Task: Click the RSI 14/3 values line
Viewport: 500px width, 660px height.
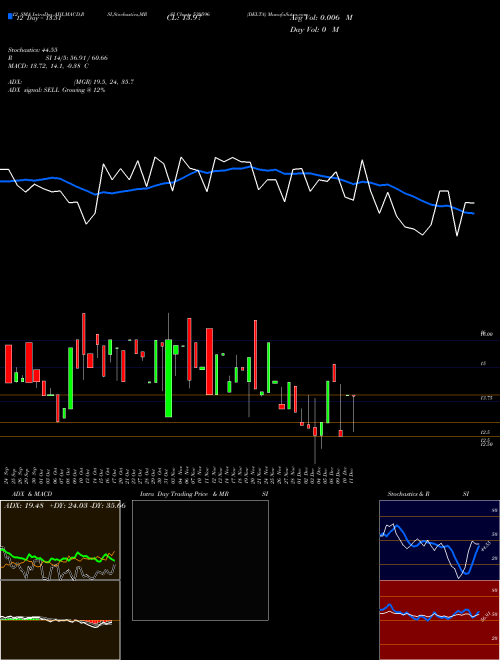Action: (58, 58)
